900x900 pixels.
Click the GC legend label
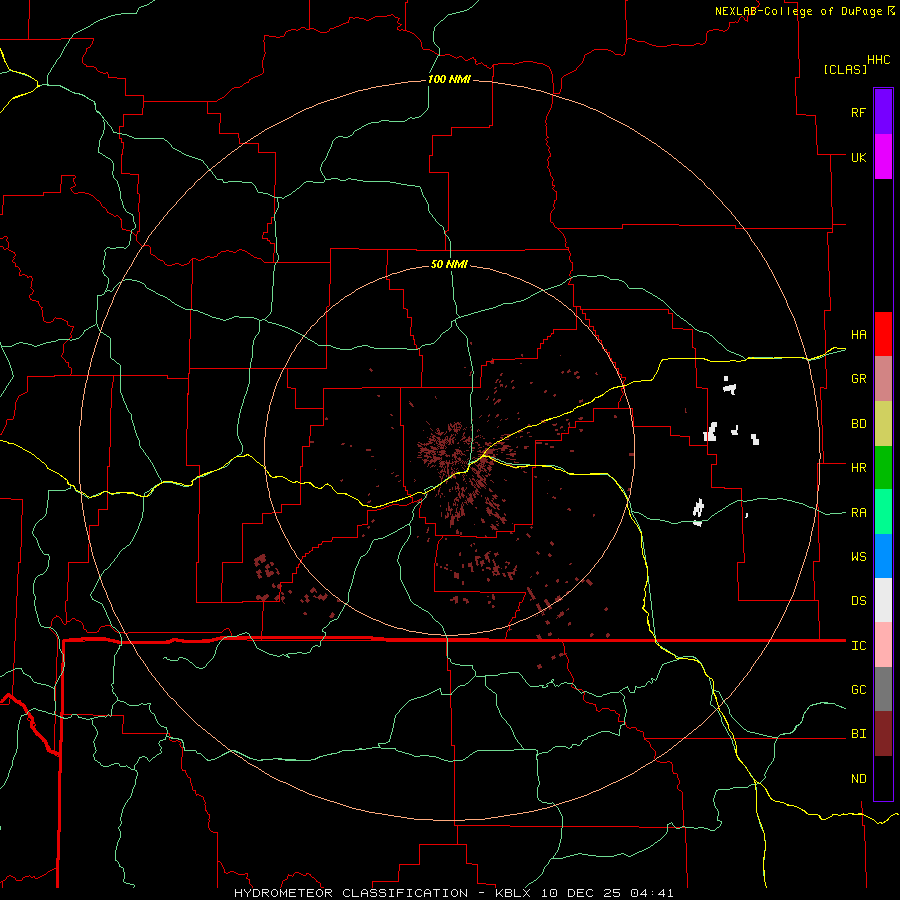[x=858, y=690]
